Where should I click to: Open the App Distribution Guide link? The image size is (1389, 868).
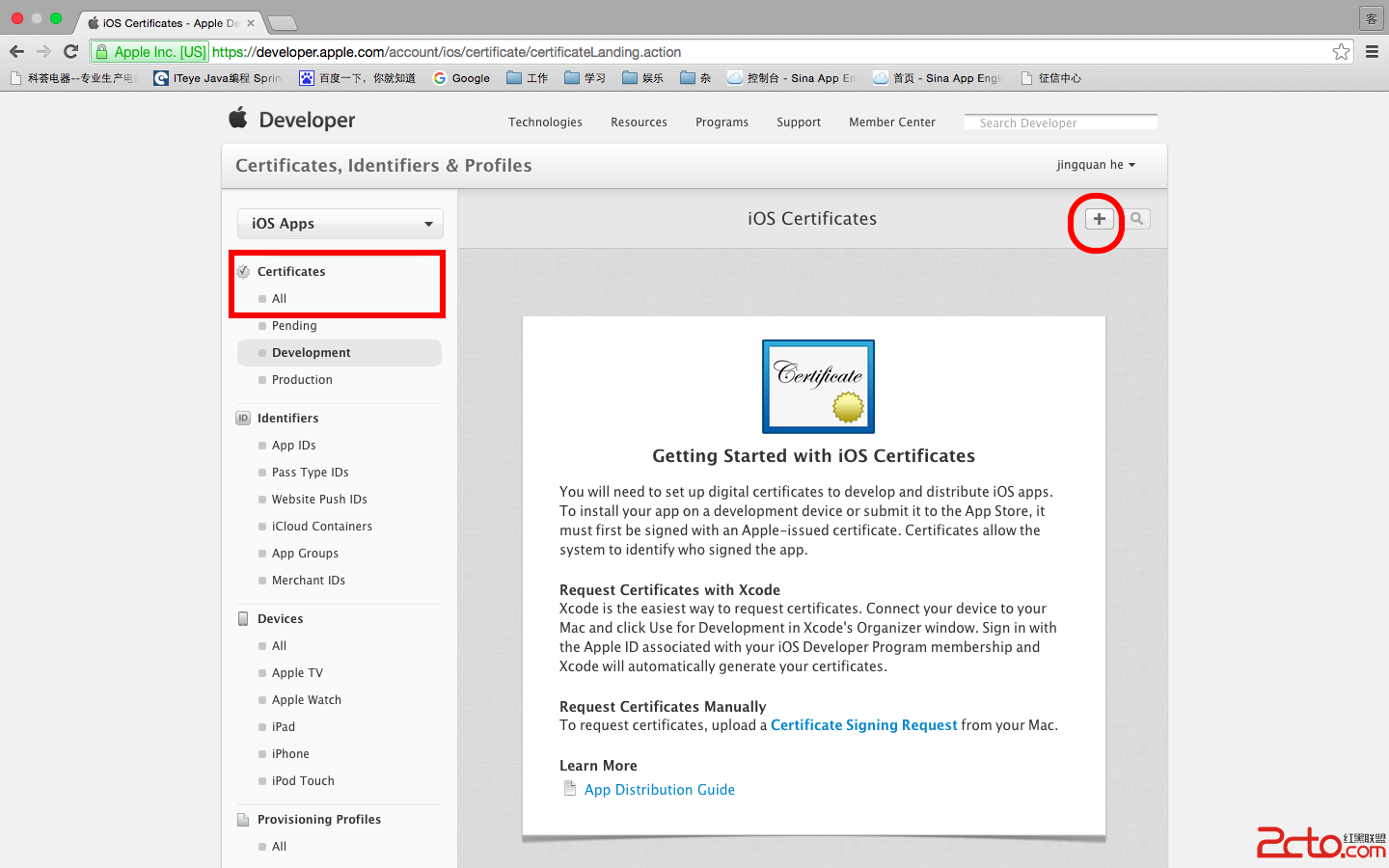pyautogui.click(x=659, y=790)
